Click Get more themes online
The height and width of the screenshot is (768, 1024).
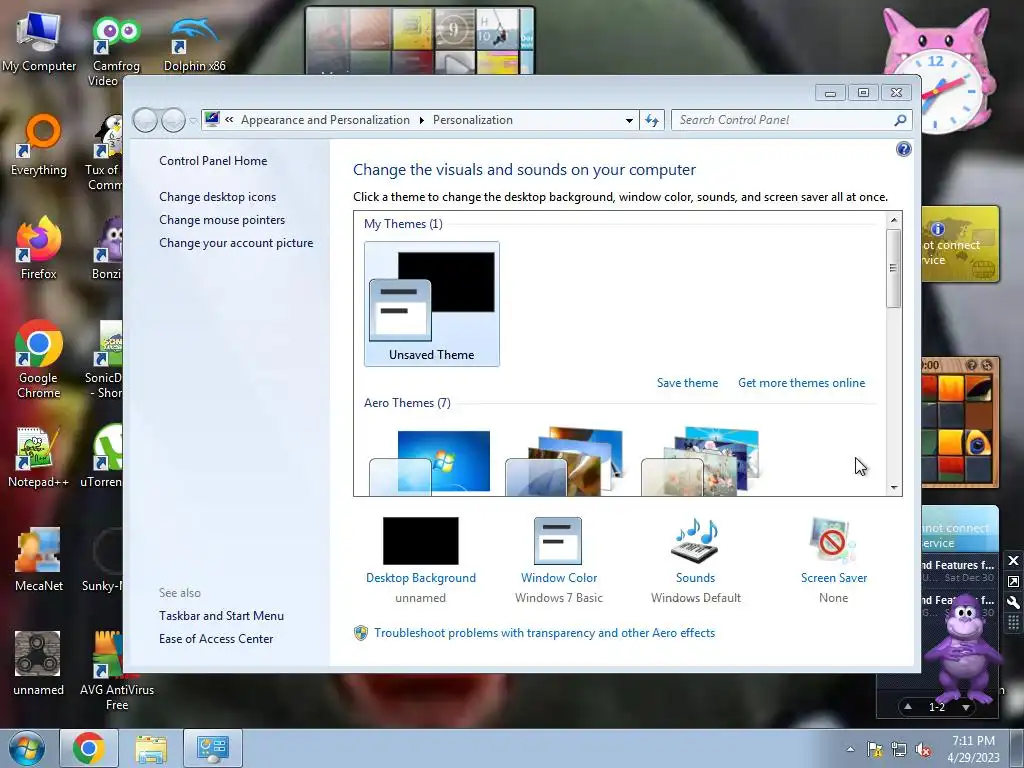point(801,383)
